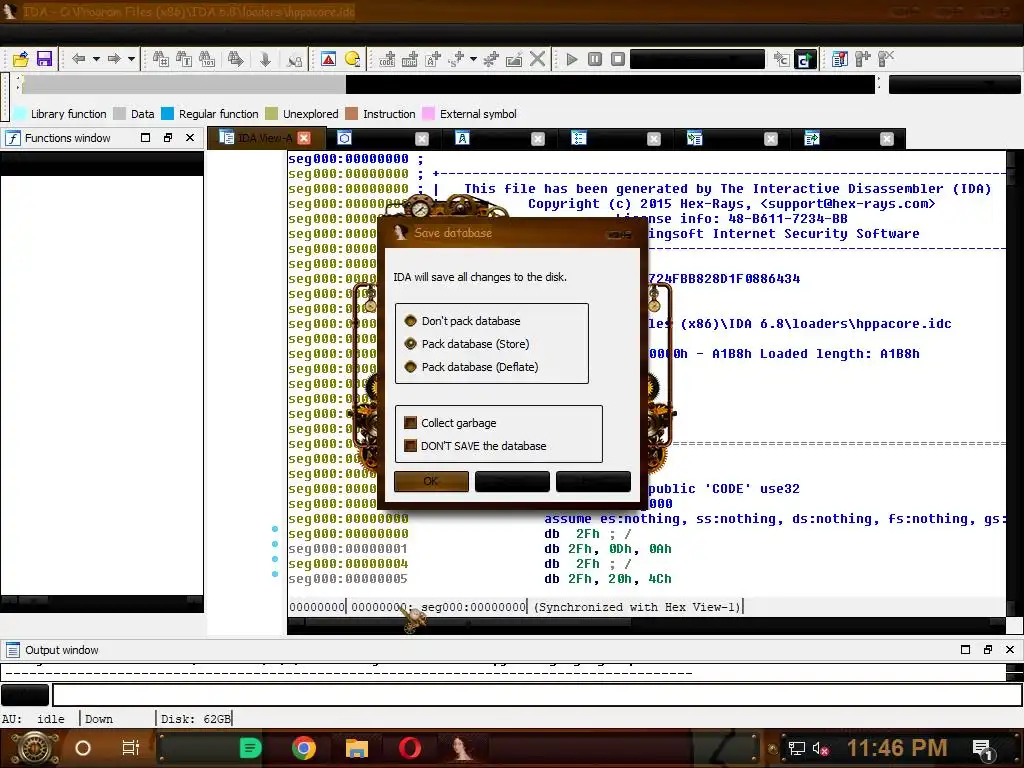Open Opera browser from the taskbar
1024x768 pixels.
point(409,748)
